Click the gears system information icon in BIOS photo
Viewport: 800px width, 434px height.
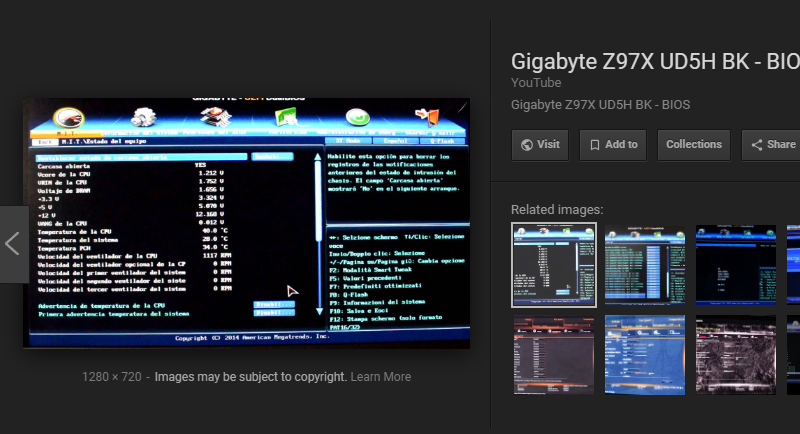143,117
